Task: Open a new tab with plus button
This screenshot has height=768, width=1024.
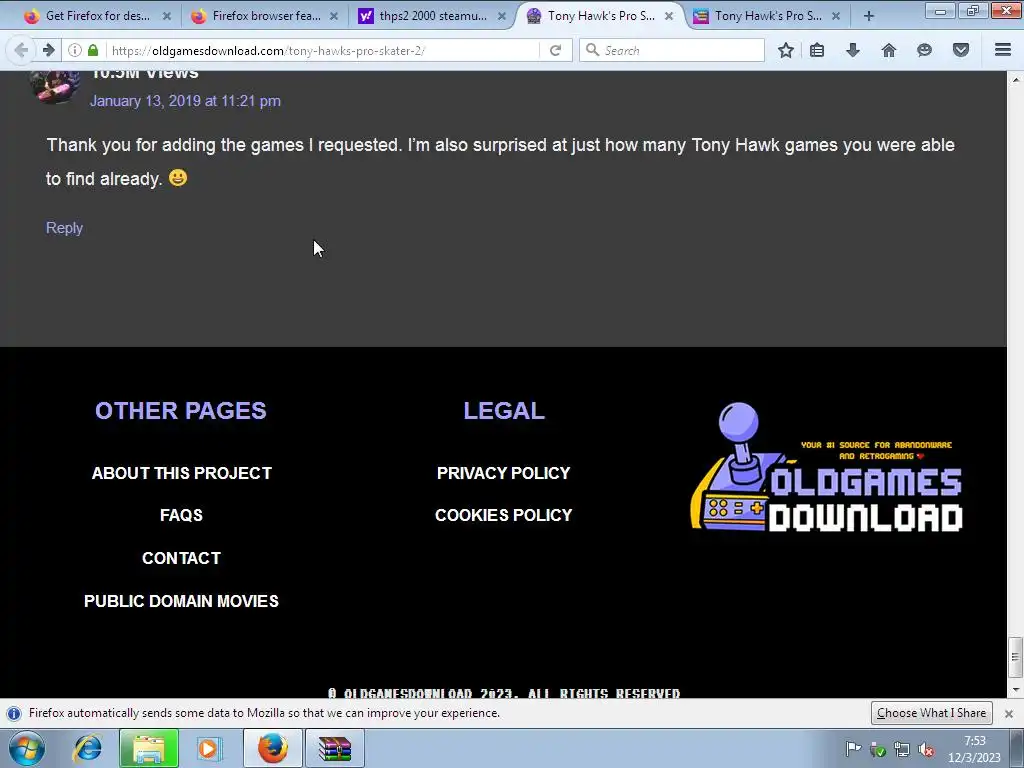Action: (x=869, y=16)
